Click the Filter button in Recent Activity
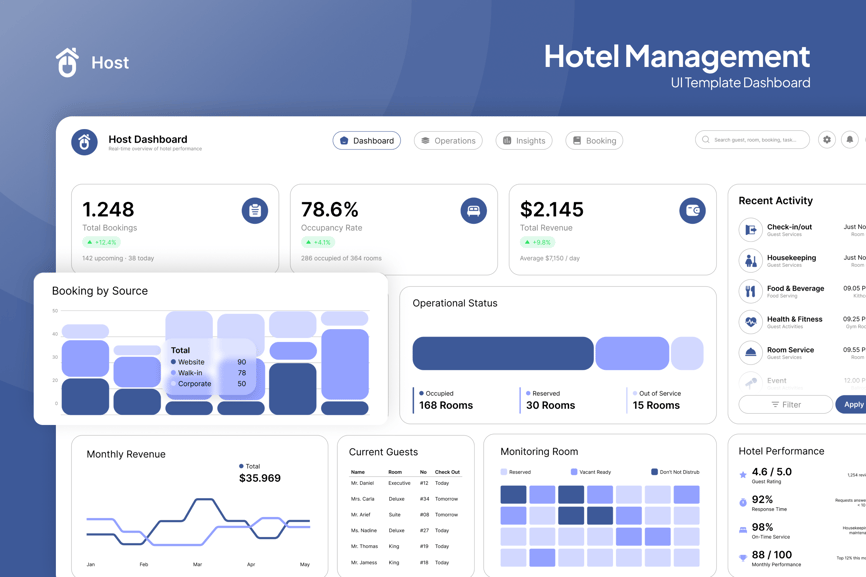Image resolution: width=866 pixels, height=577 pixels. 785,405
